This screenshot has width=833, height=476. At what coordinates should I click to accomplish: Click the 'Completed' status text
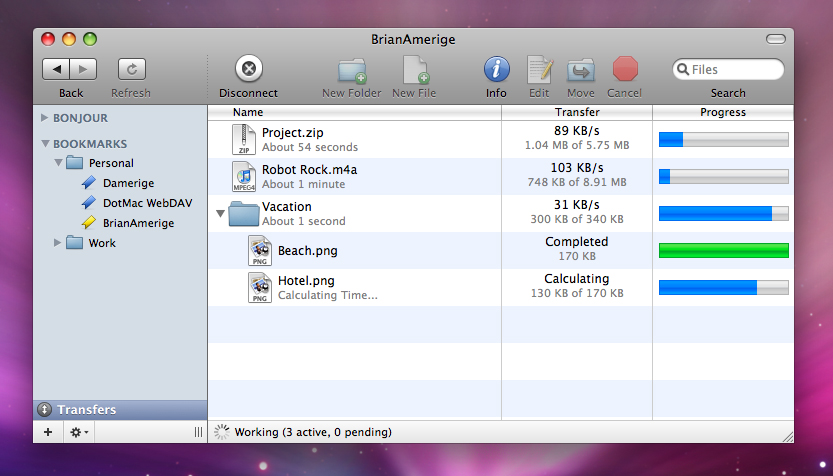pyautogui.click(x=577, y=242)
